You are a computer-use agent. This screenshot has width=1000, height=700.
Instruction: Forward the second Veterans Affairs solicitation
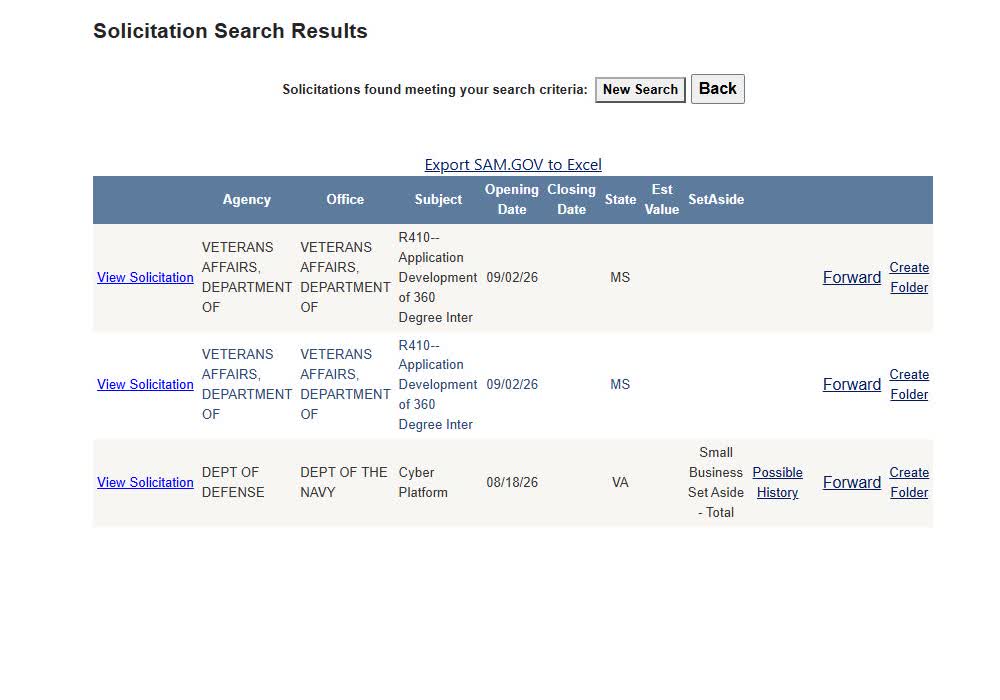click(x=851, y=384)
